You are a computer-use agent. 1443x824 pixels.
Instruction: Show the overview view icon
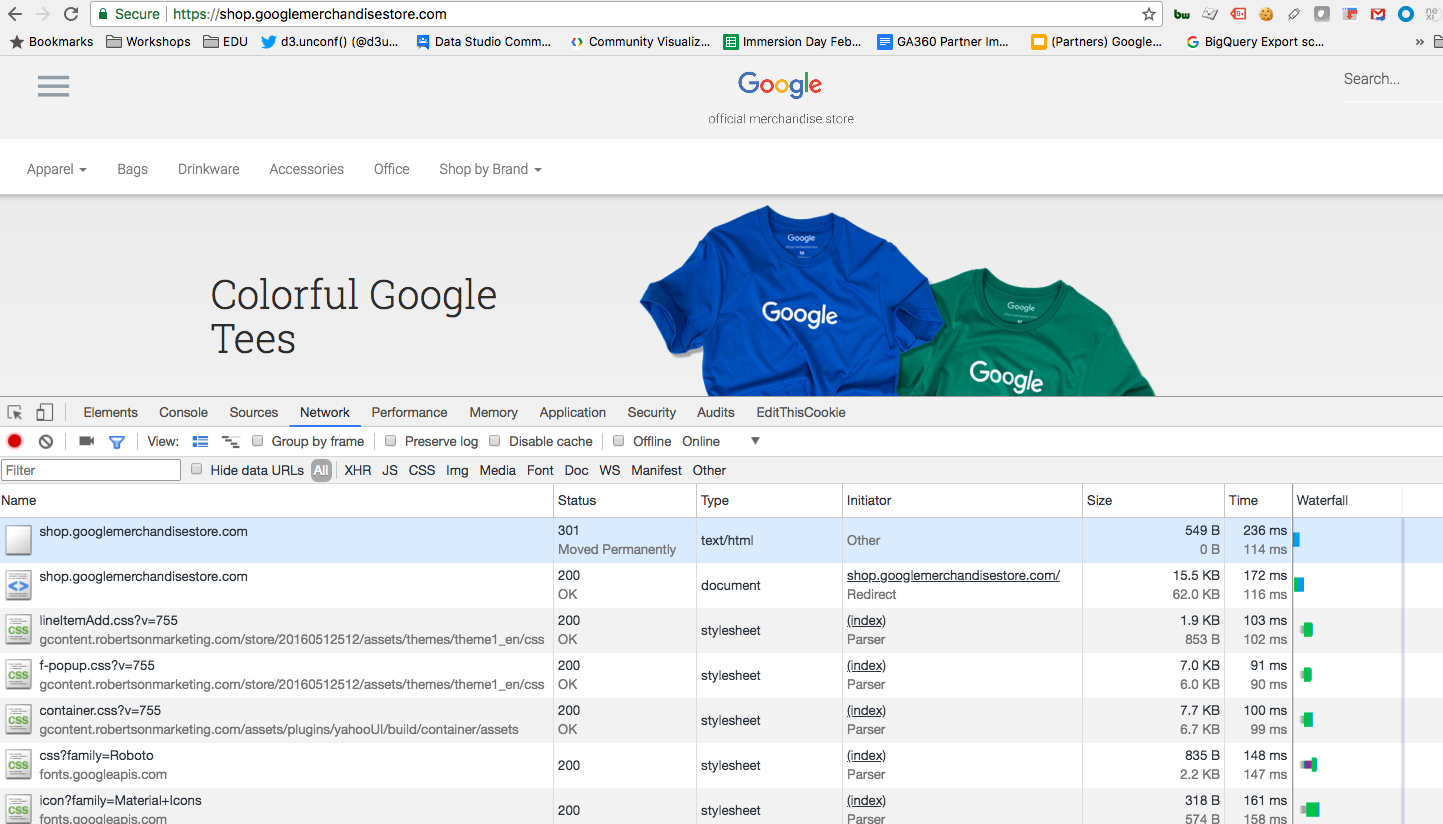point(231,441)
